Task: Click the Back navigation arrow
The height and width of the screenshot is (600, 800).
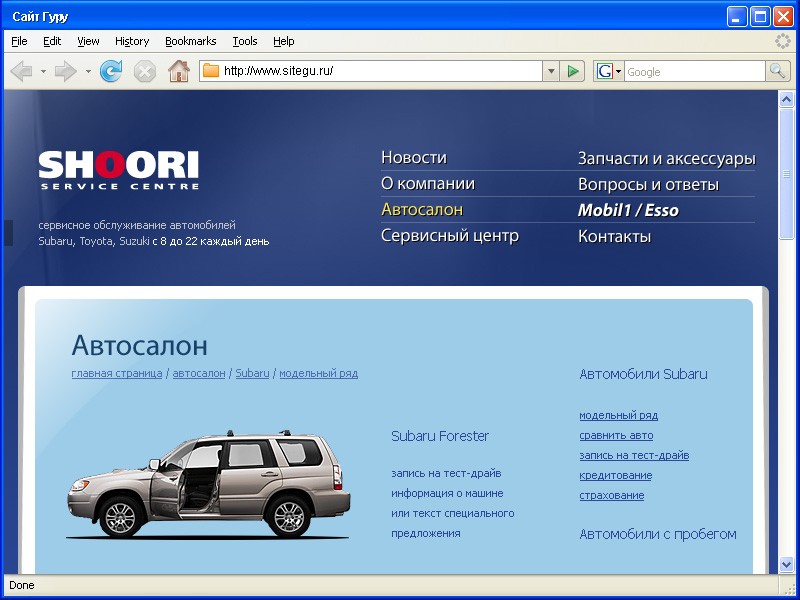Action: pos(21,71)
